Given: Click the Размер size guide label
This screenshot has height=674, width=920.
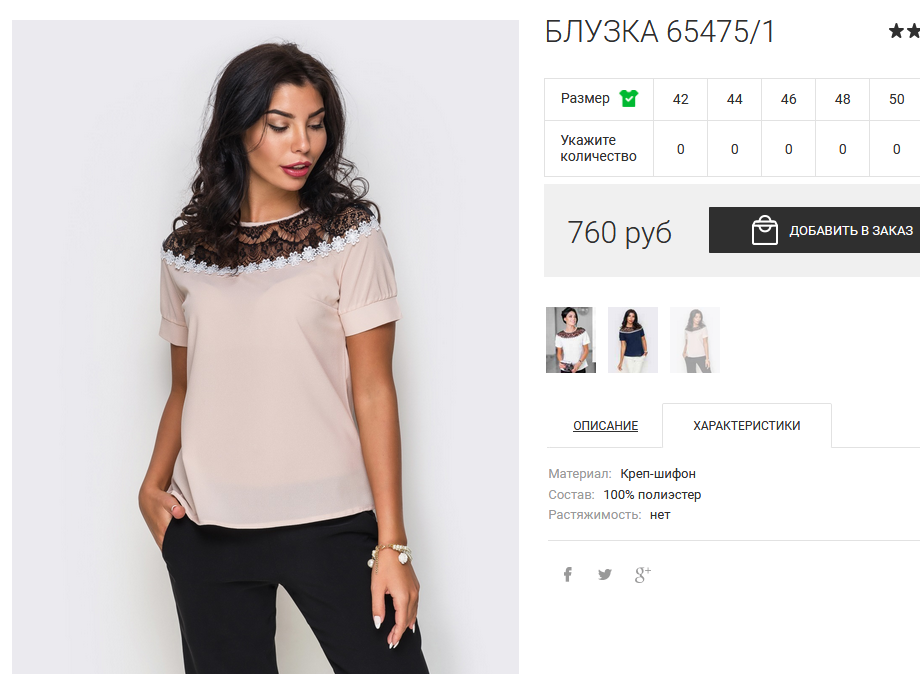Looking at the screenshot, I should [x=585, y=99].
